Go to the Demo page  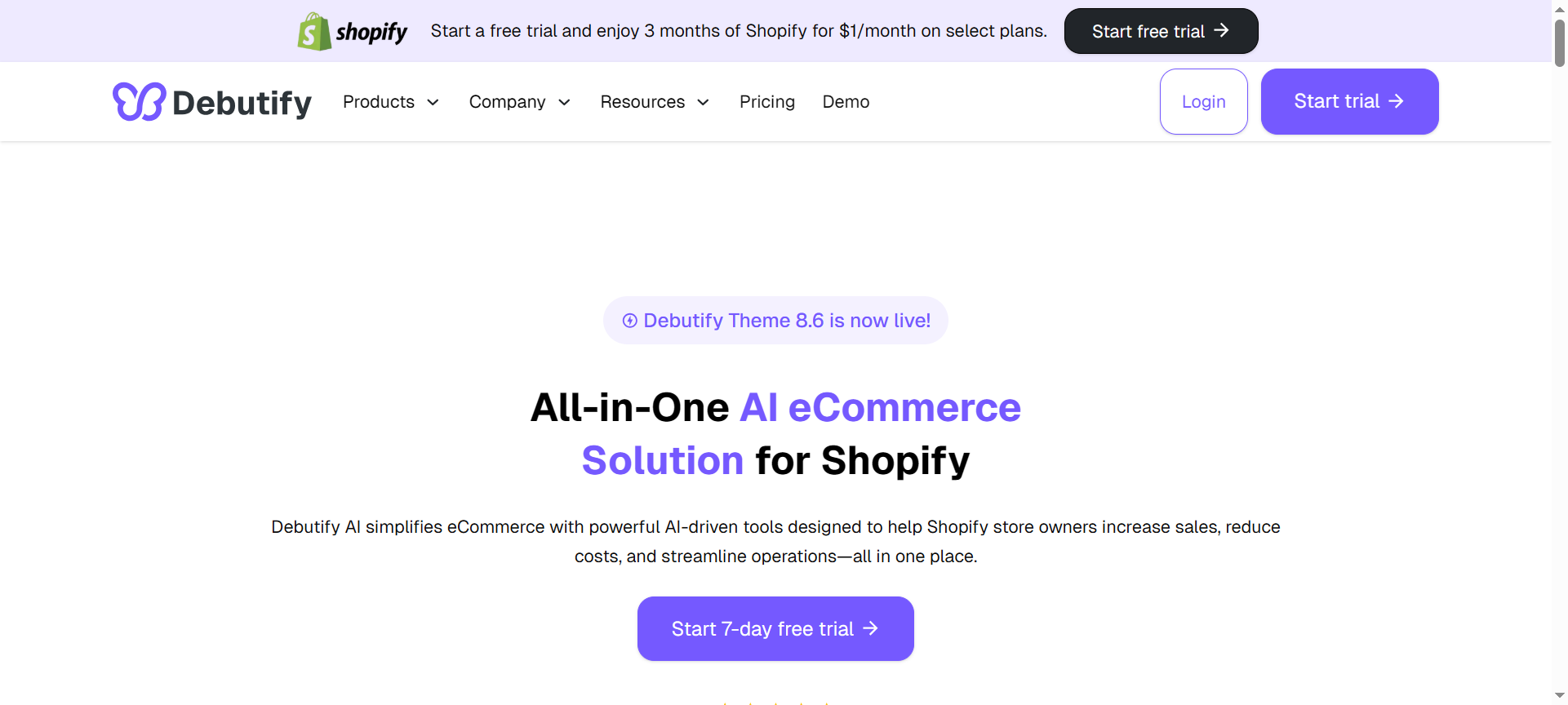(846, 102)
